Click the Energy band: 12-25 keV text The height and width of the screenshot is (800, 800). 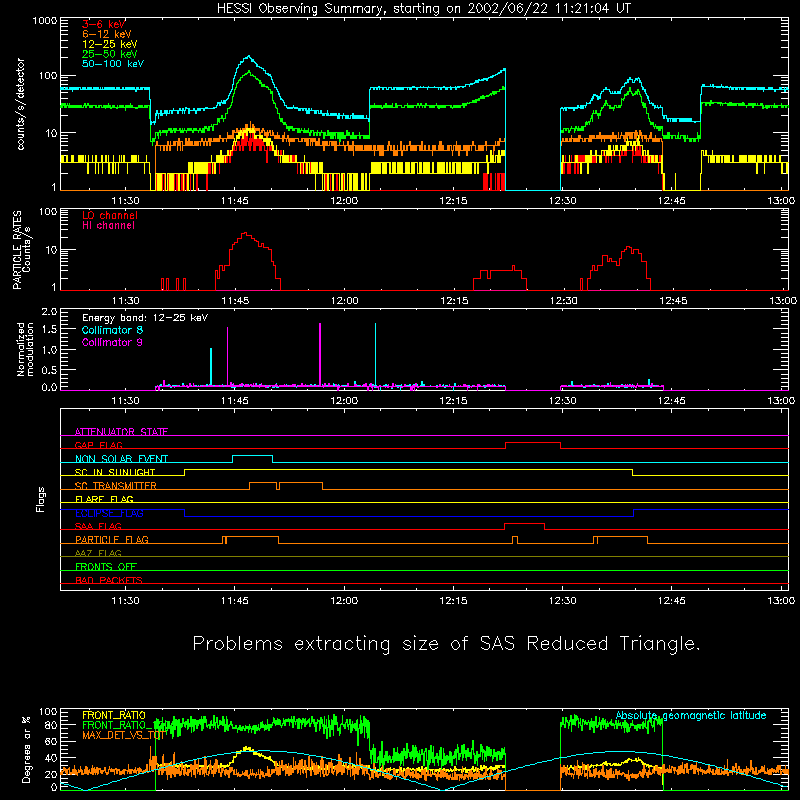[x=145, y=318]
